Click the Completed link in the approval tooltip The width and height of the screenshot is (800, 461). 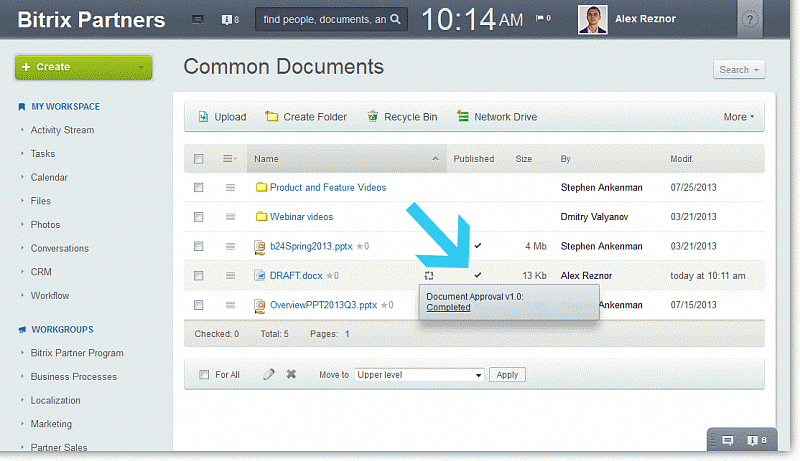click(x=448, y=308)
